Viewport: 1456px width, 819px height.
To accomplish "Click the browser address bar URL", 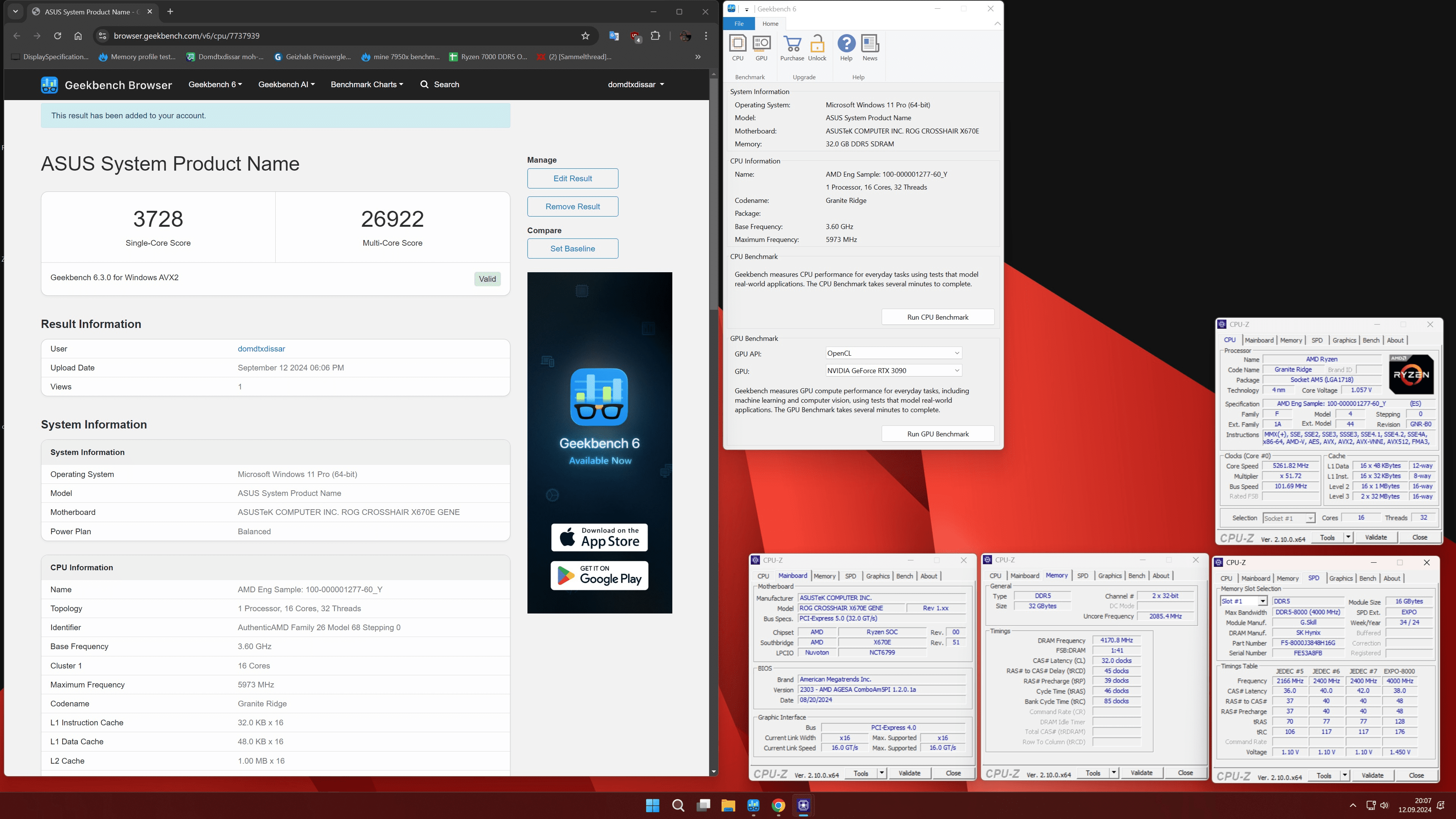I will pos(187,36).
